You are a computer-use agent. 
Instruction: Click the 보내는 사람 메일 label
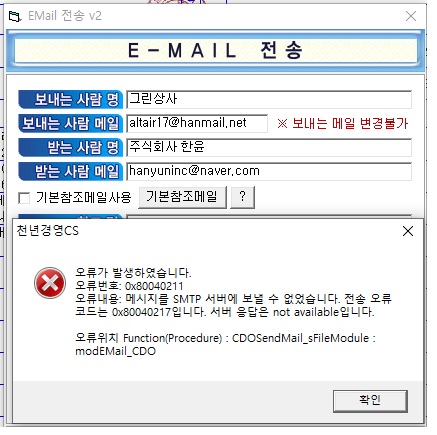[x=71, y=123]
